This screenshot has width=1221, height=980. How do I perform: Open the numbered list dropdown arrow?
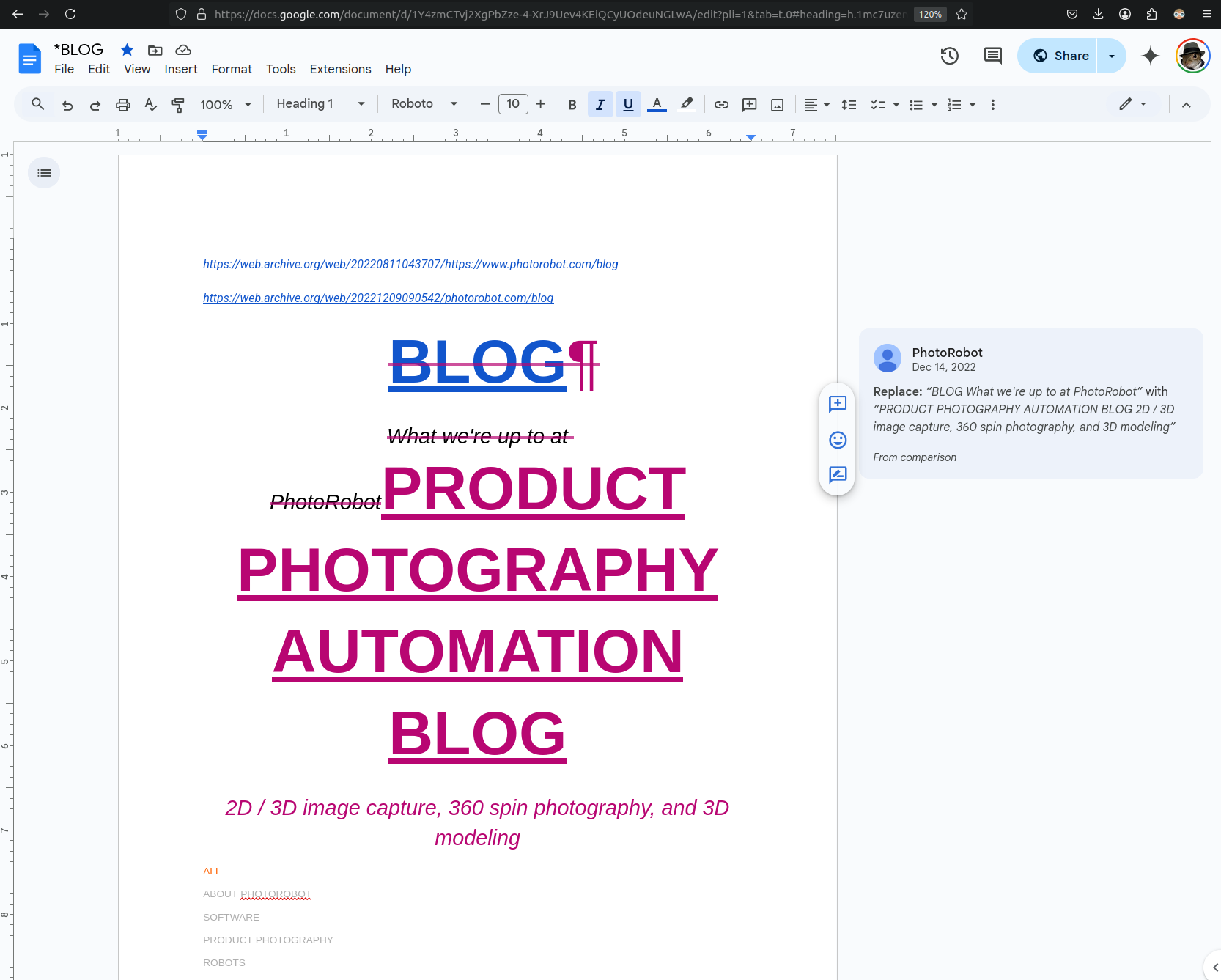point(973,105)
